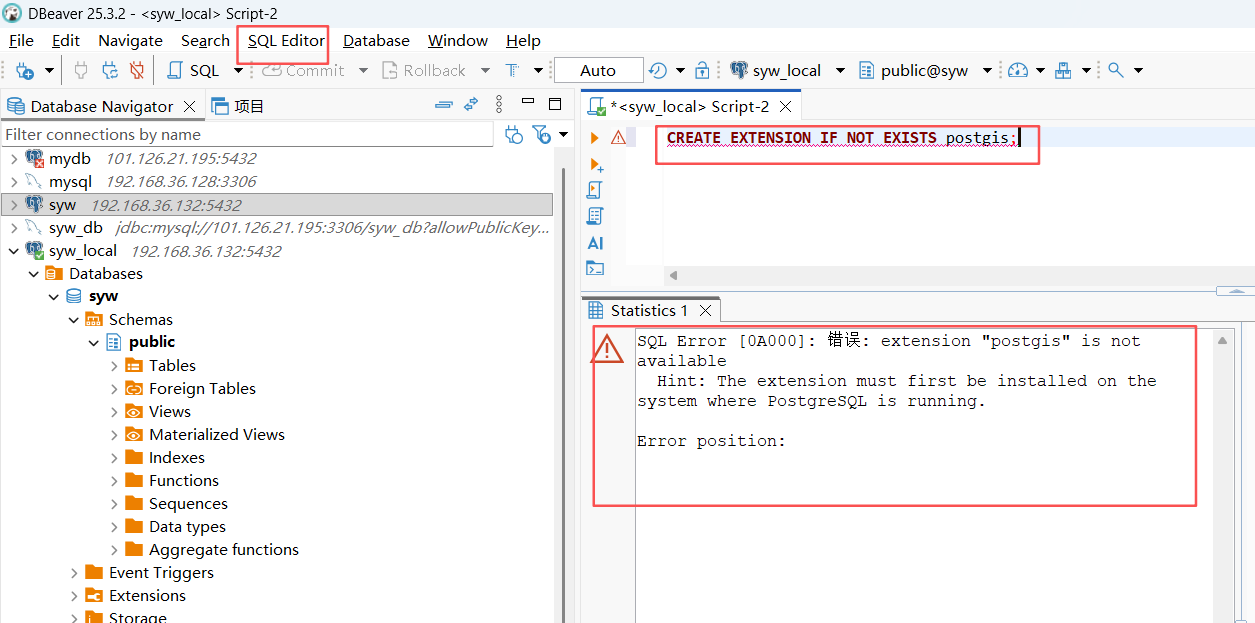Screen dimensions: 1255x623
Task: Switch to the 项目 tab
Action: (238, 106)
